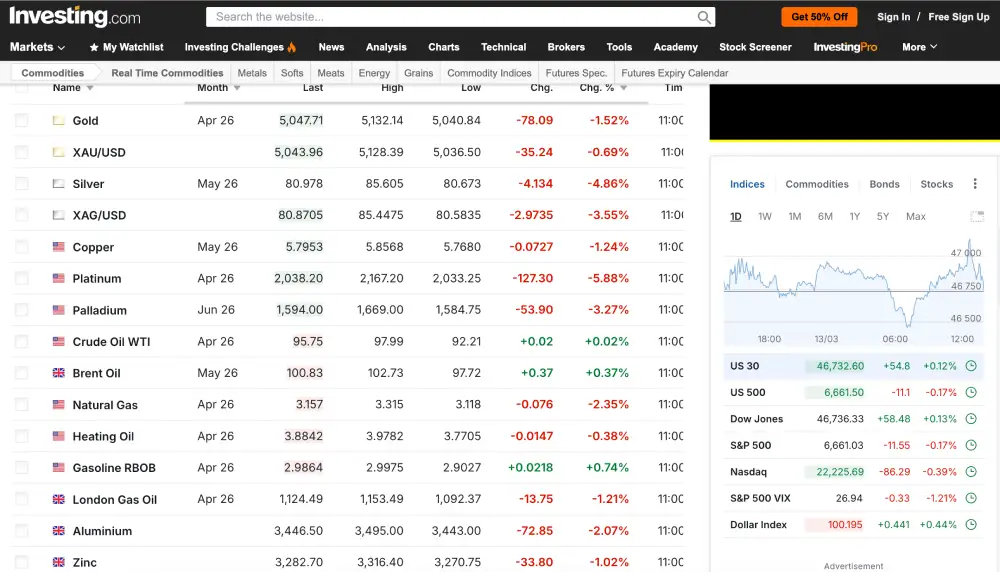Open three-dot options menu beside Stocks
The width and height of the screenshot is (1000, 572).
point(976,184)
